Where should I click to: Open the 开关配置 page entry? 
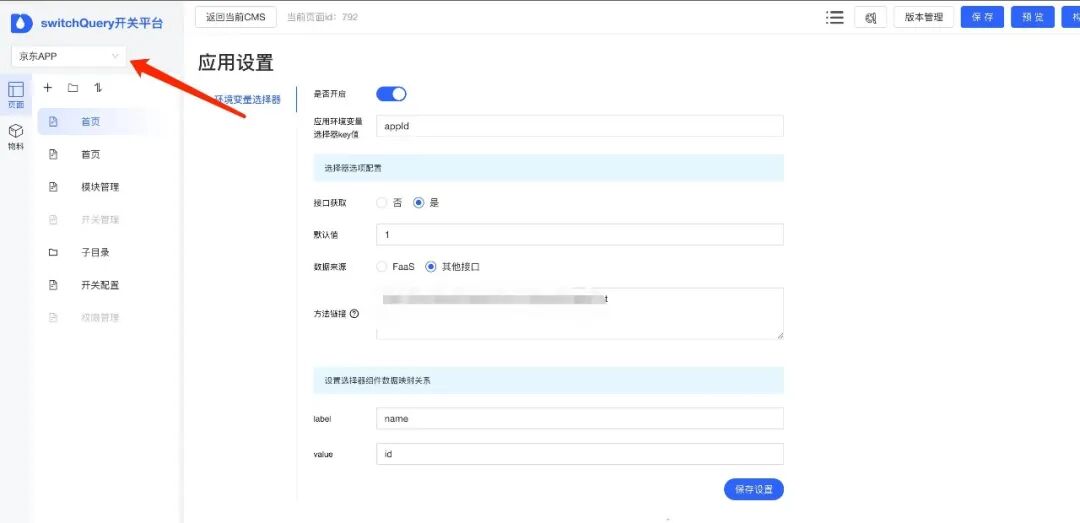coord(101,285)
